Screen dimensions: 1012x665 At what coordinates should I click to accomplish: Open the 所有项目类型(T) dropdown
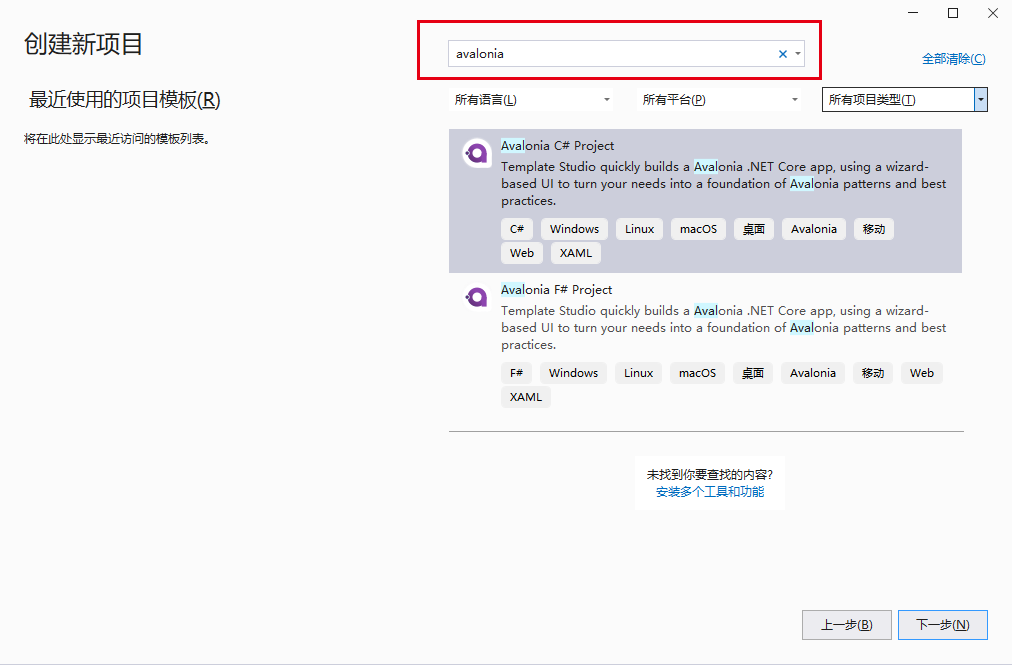(x=904, y=99)
